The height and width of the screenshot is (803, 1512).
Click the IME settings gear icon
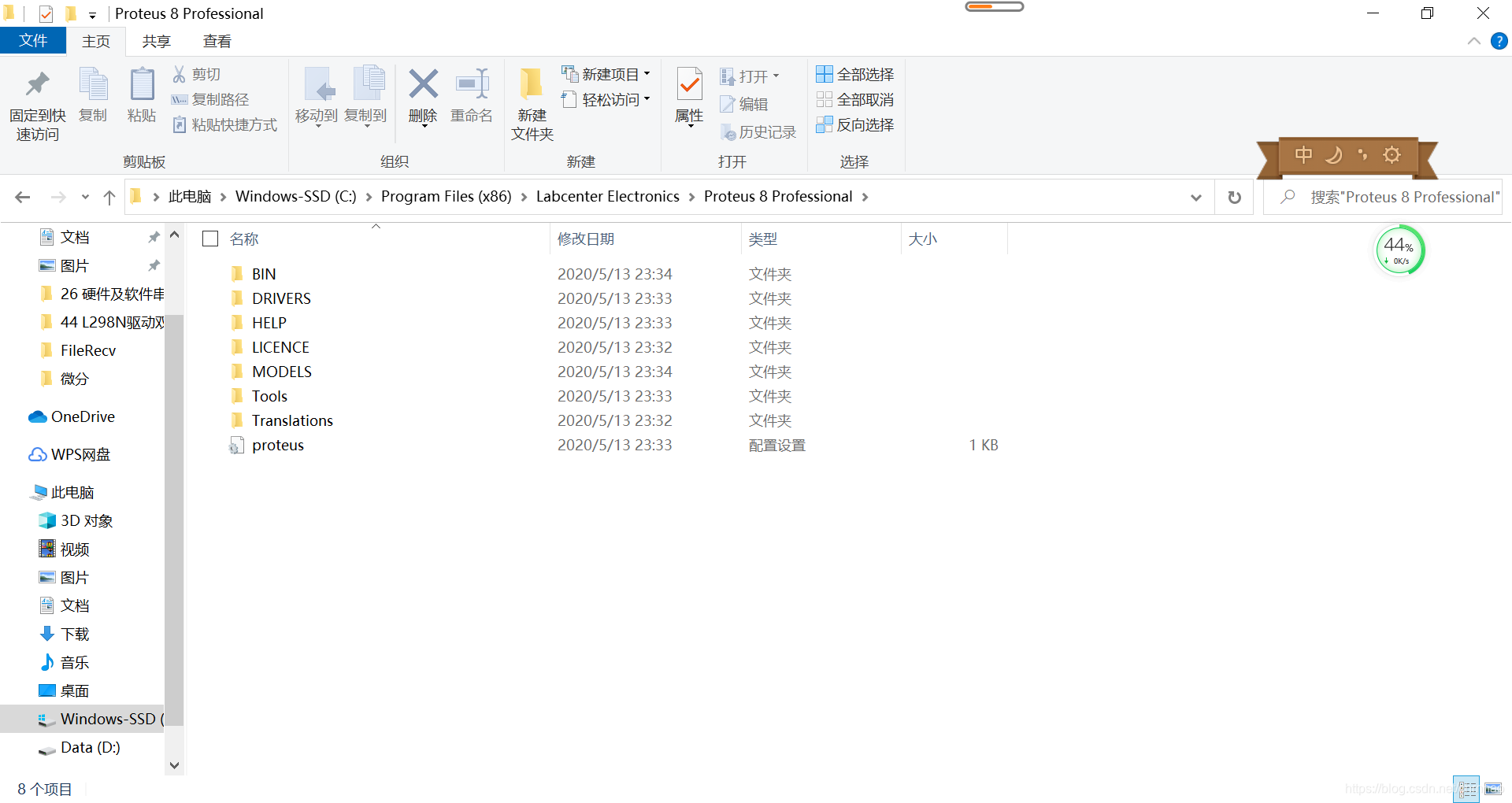coord(1392,154)
